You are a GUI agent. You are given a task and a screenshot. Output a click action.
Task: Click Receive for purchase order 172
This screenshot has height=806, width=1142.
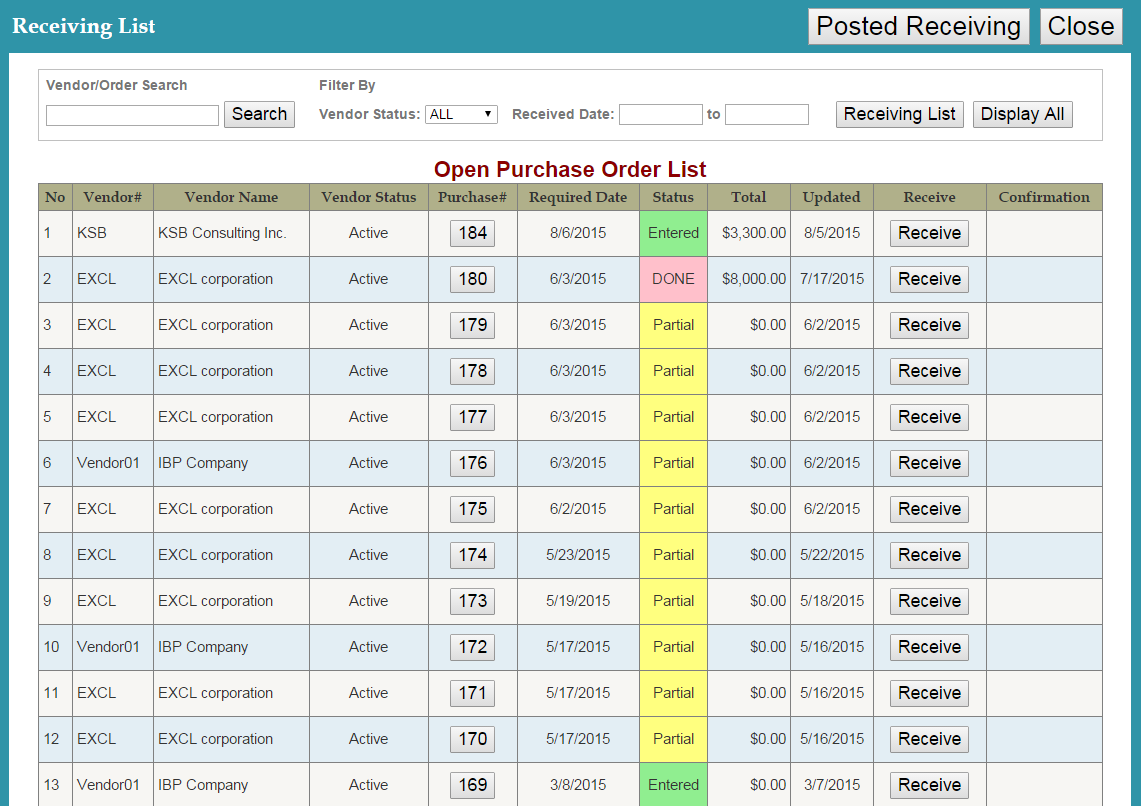(929, 647)
